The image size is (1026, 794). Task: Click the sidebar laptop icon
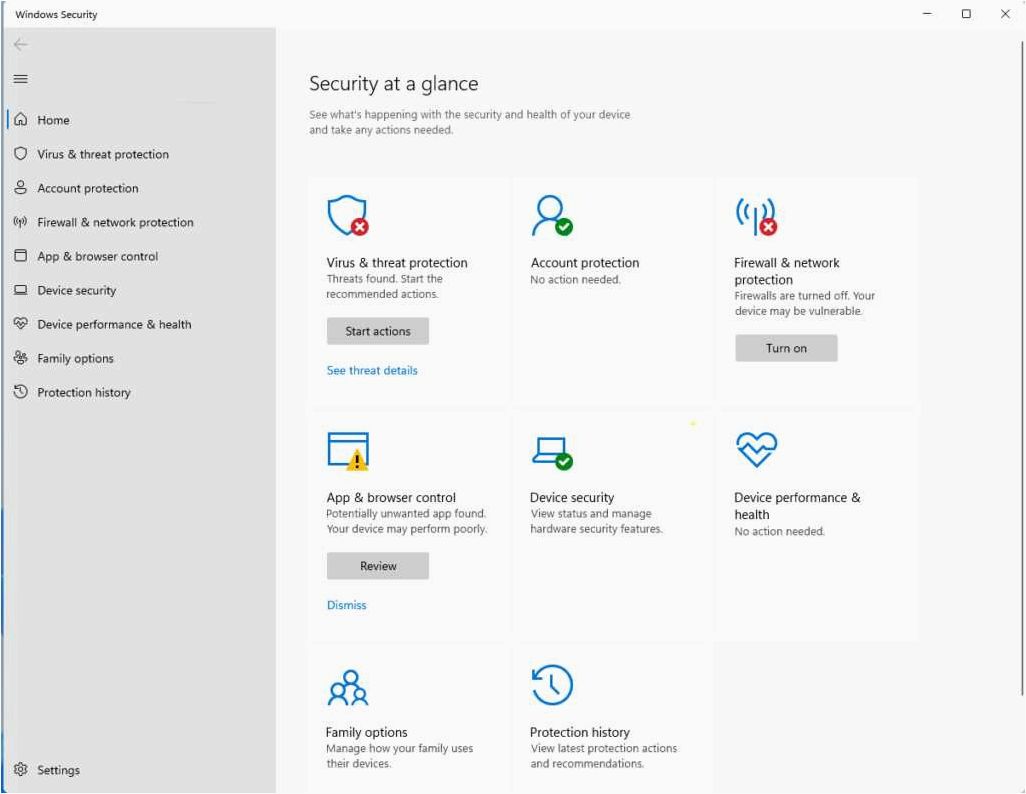click(21, 290)
